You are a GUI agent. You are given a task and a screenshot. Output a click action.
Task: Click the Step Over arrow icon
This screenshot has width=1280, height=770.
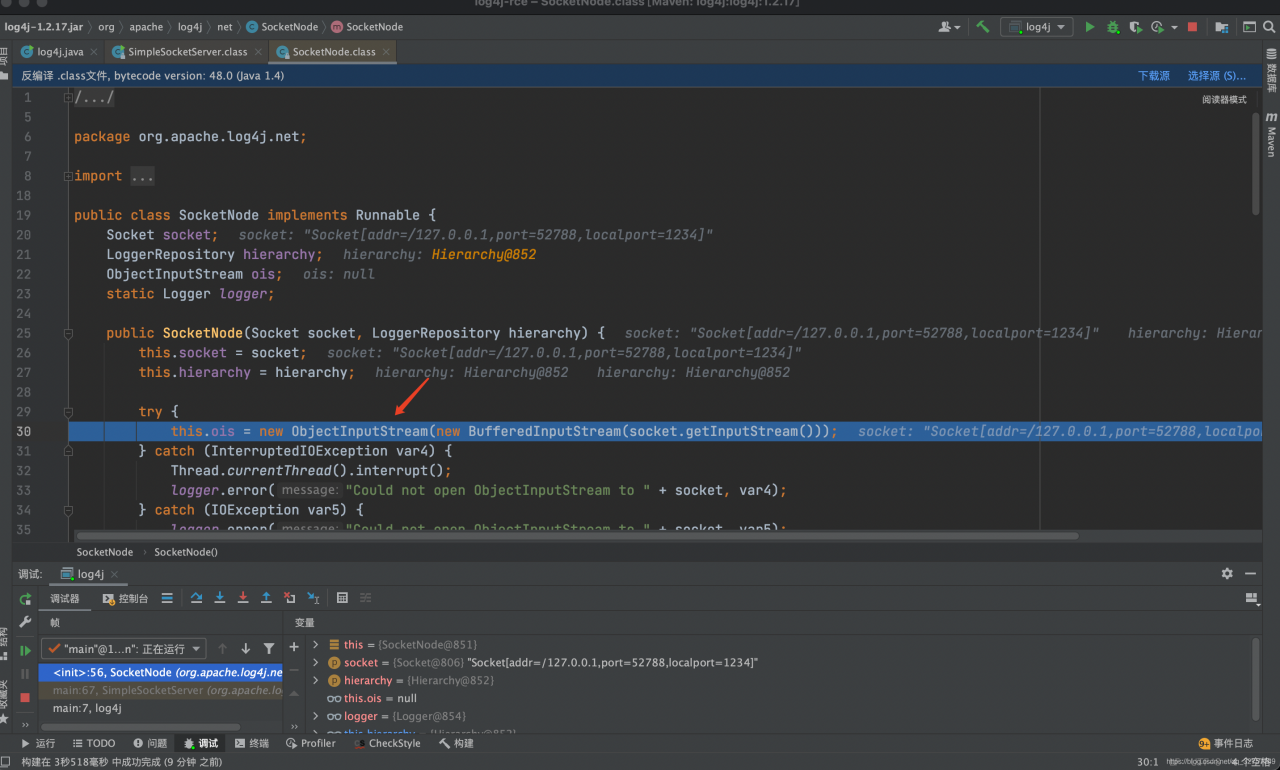click(196, 598)
